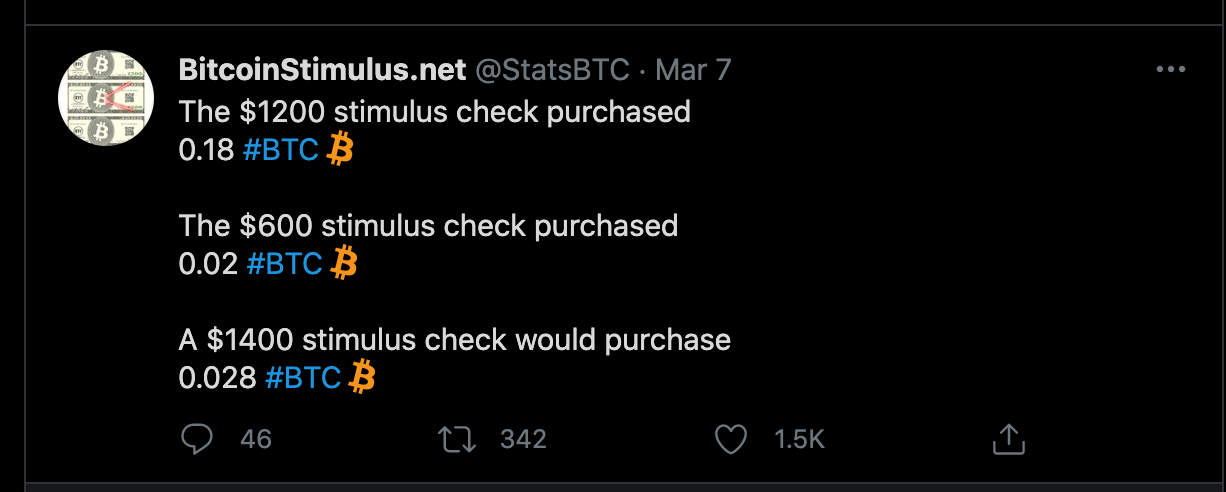The width and height of the screenshot is (1226, 492).
Task: Click the Bitcoin emoji beside 0.18 #BTC
Action: [x=341, y=150]
